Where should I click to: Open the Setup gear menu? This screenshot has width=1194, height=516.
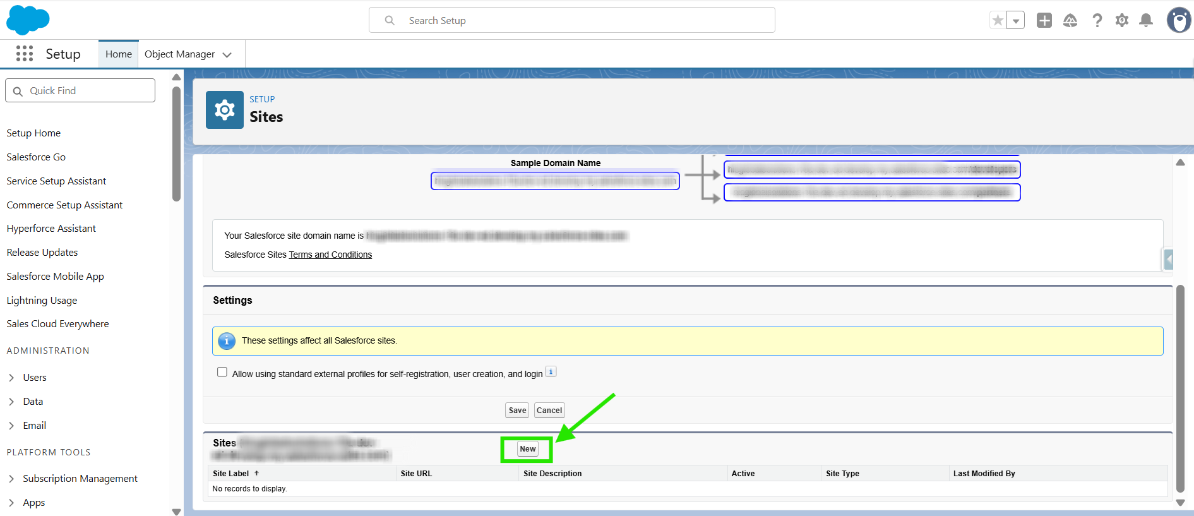(1122, 20)
